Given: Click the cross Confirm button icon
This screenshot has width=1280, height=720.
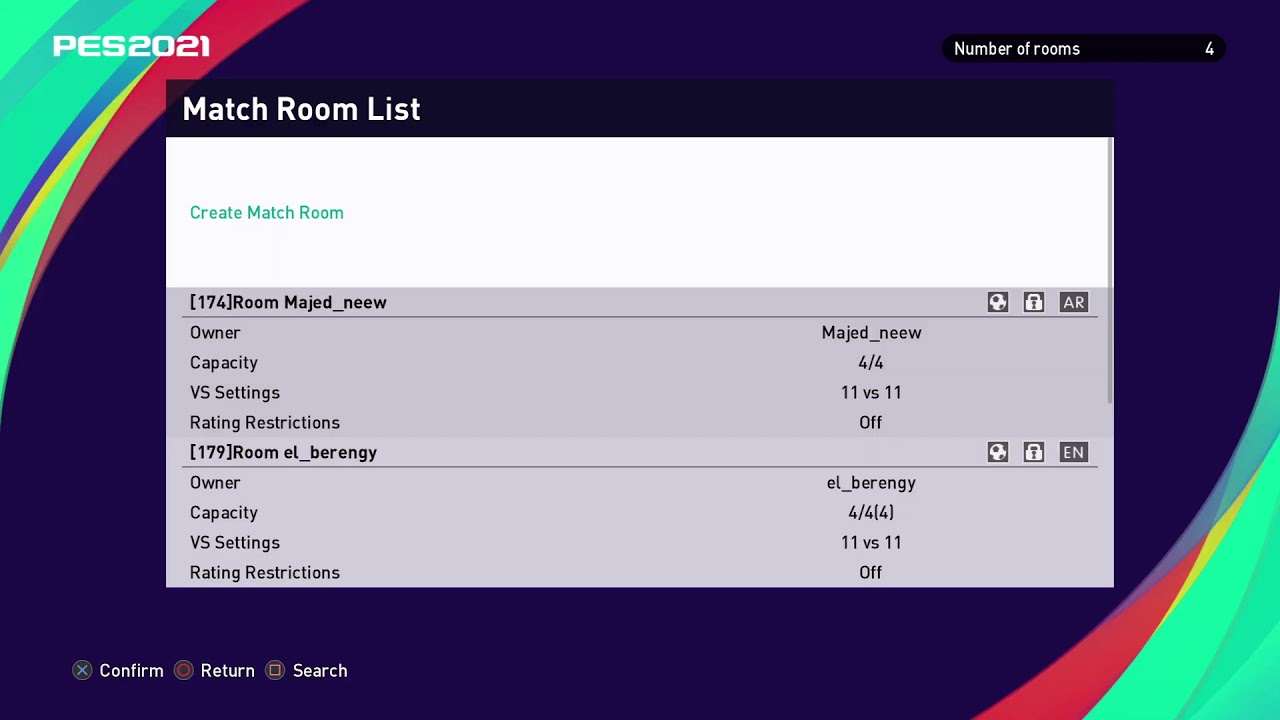Looking at the screenshot, I should (x=82, y=671).
